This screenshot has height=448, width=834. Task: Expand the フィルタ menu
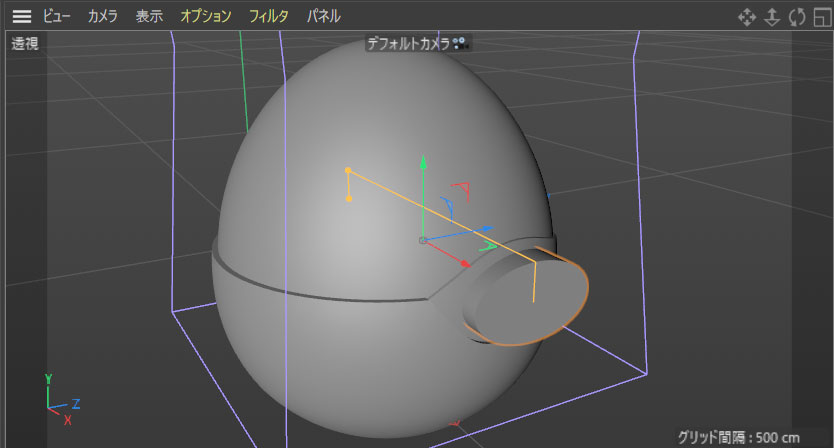pos(269,16)
